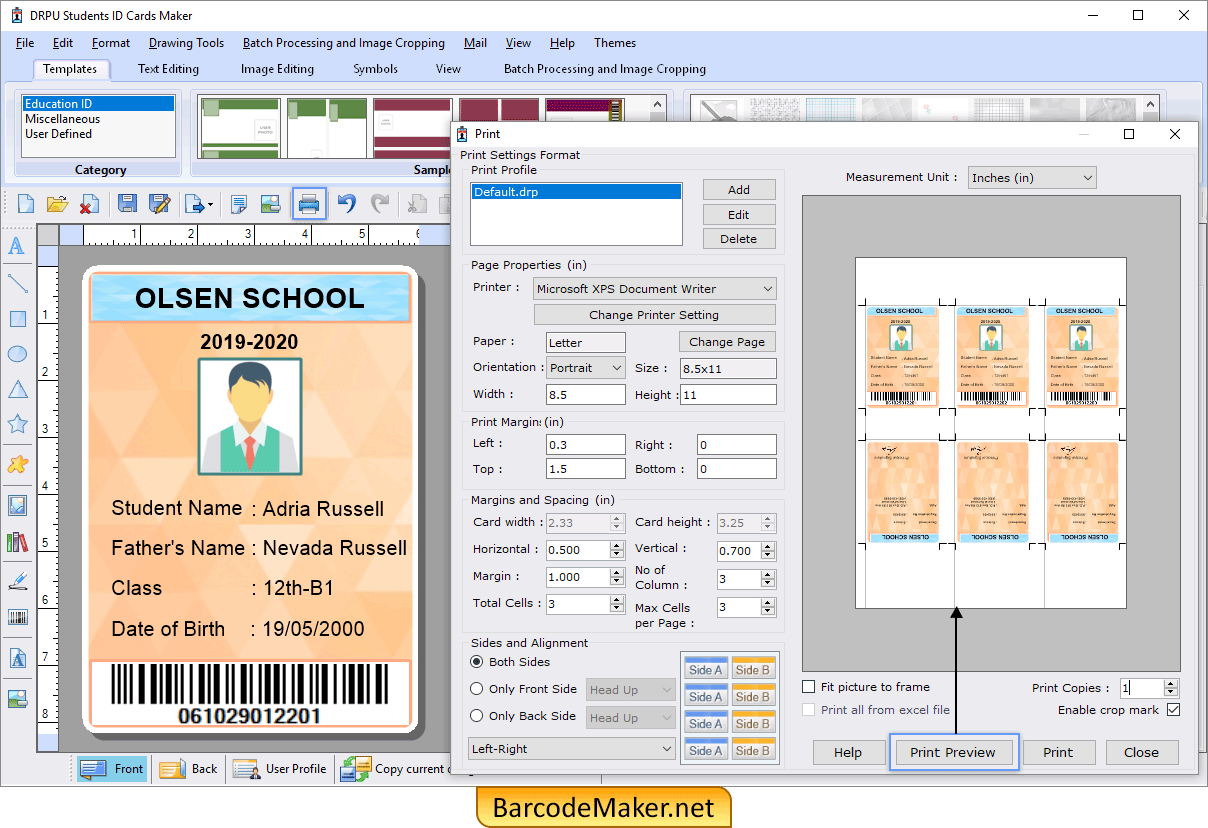
Task: Select Both Sides radio option
Action: 477,662
